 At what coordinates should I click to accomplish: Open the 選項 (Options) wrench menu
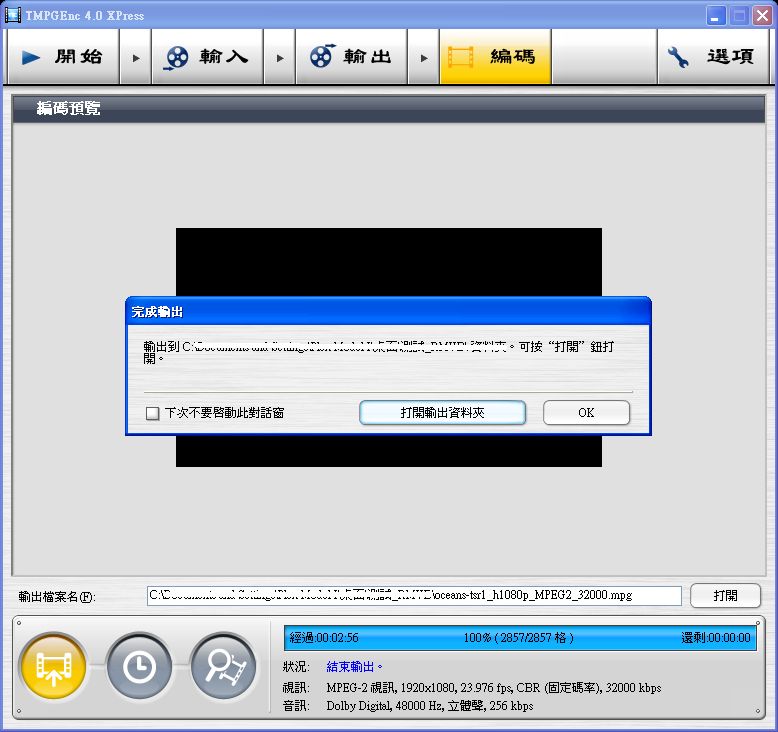pos(713,57)
